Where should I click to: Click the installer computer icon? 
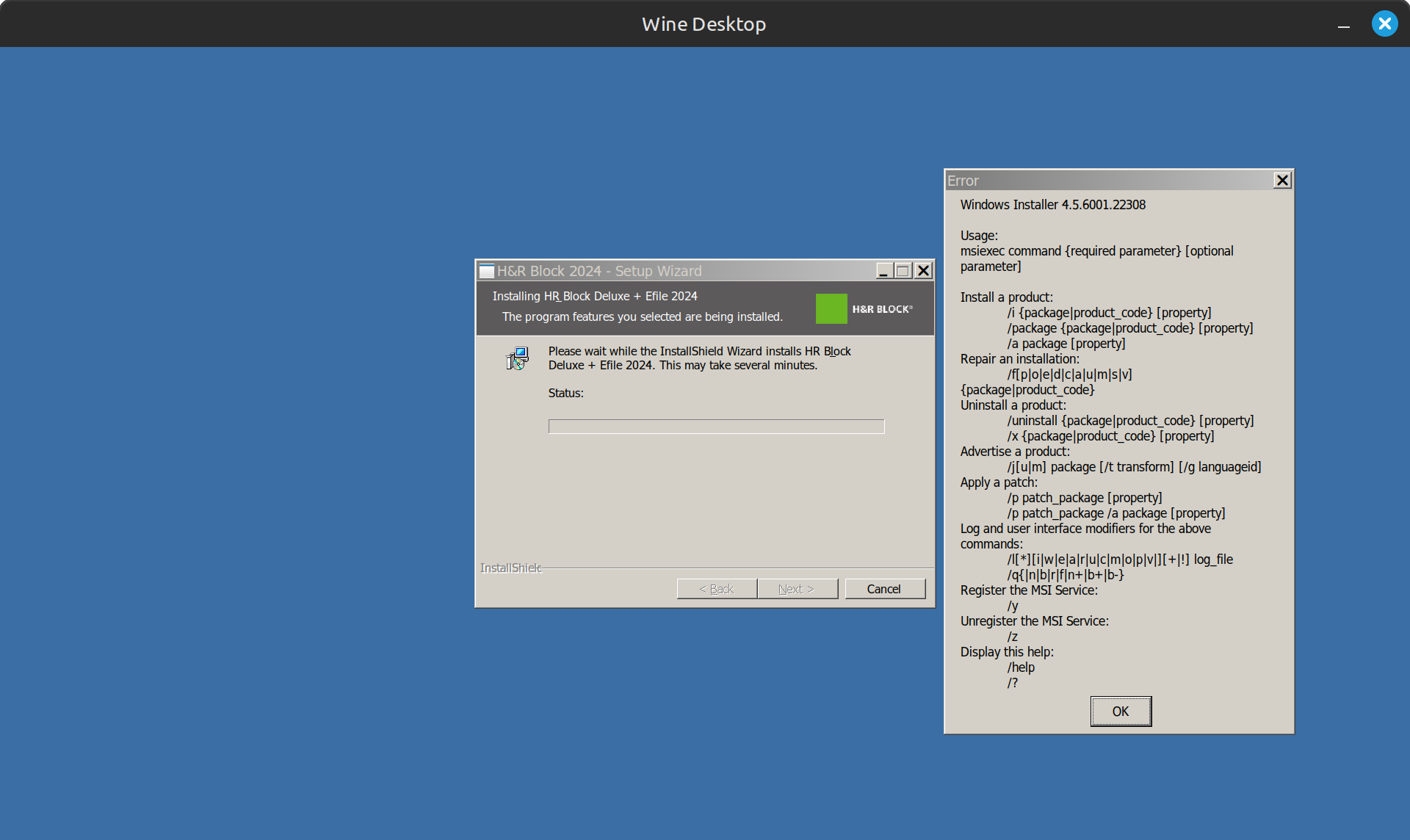[x=517, y=358]
